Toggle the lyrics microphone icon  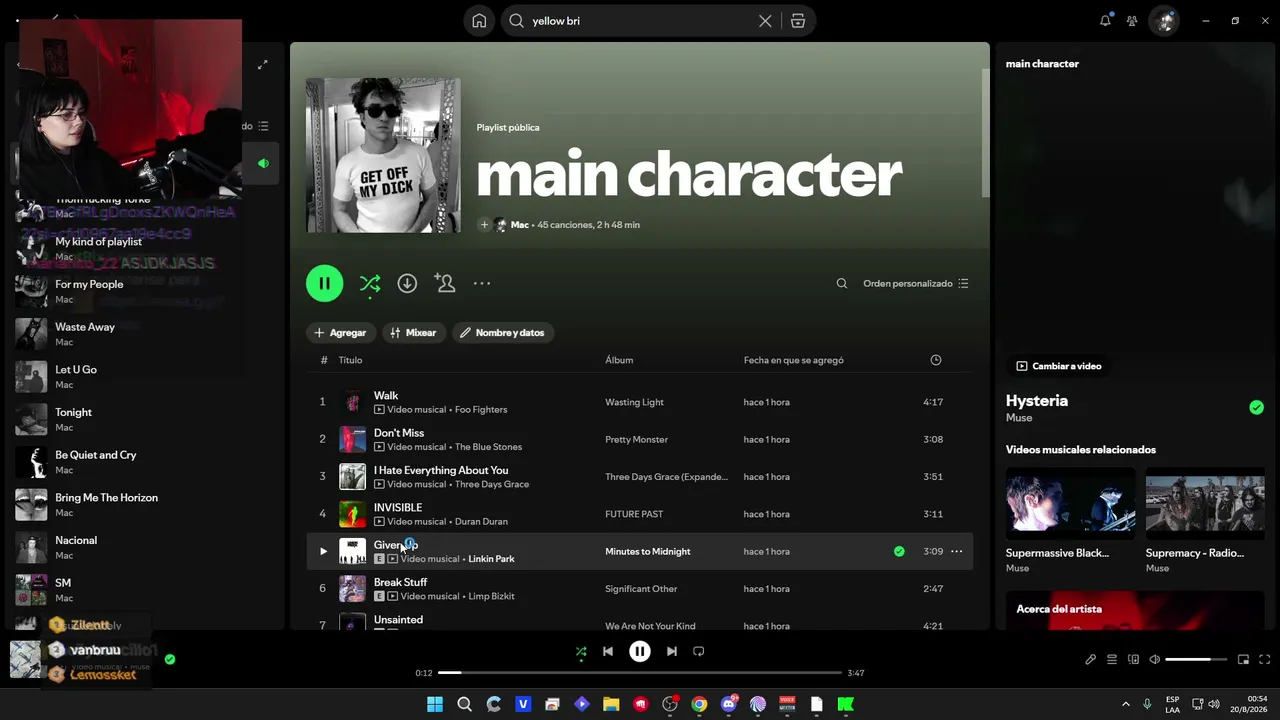coord(1091,660)
